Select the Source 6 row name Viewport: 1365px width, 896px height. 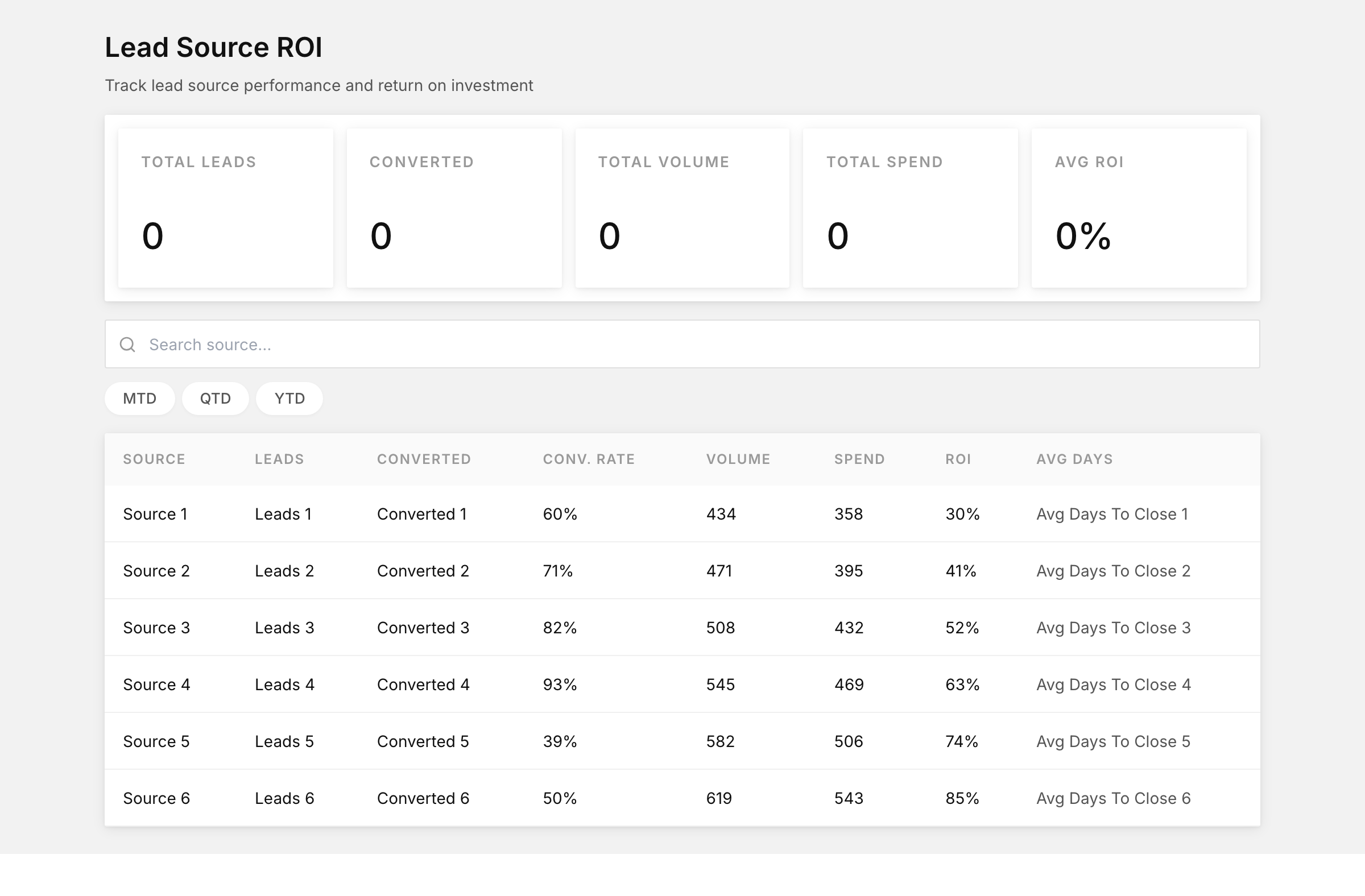coord(156,798)
